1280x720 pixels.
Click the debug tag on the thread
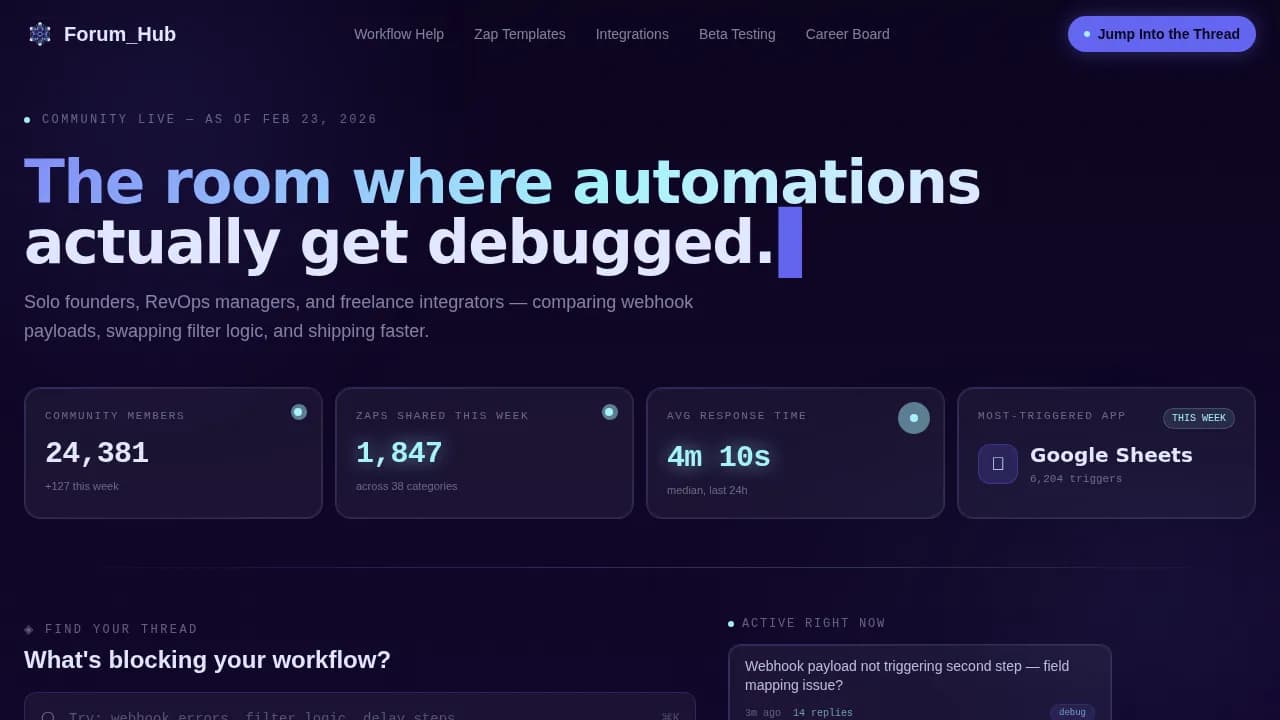pyautogui.click(x=1072, y=712)
